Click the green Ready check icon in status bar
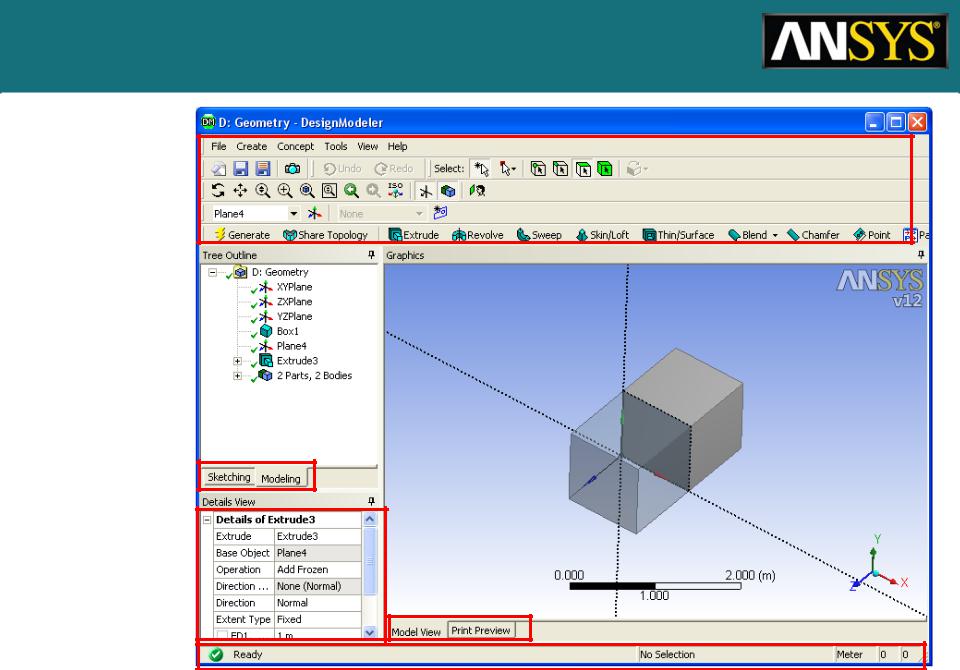960x670 pixels. [x=216, y=655]
